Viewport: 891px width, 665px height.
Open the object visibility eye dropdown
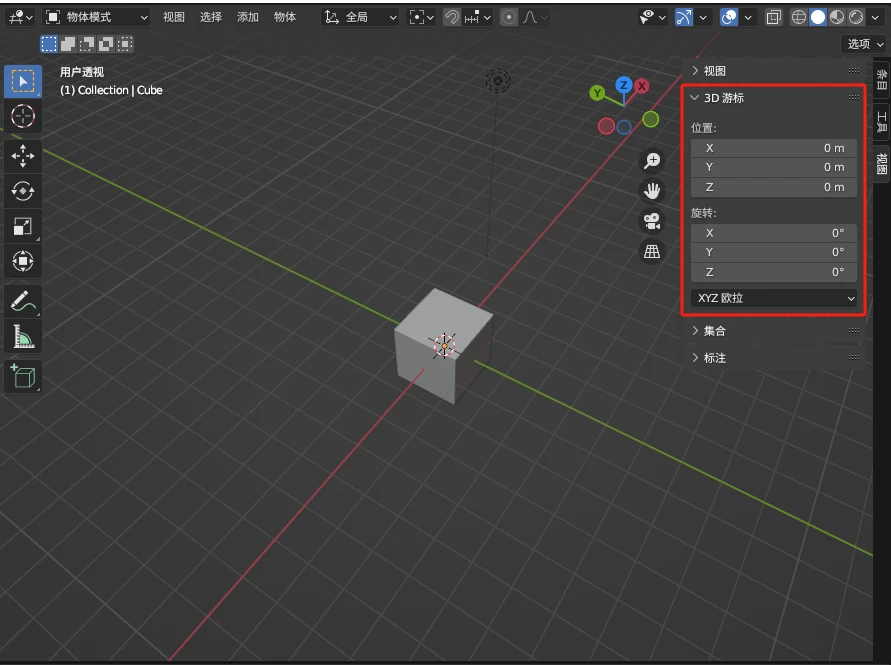(x=652, y=17)
